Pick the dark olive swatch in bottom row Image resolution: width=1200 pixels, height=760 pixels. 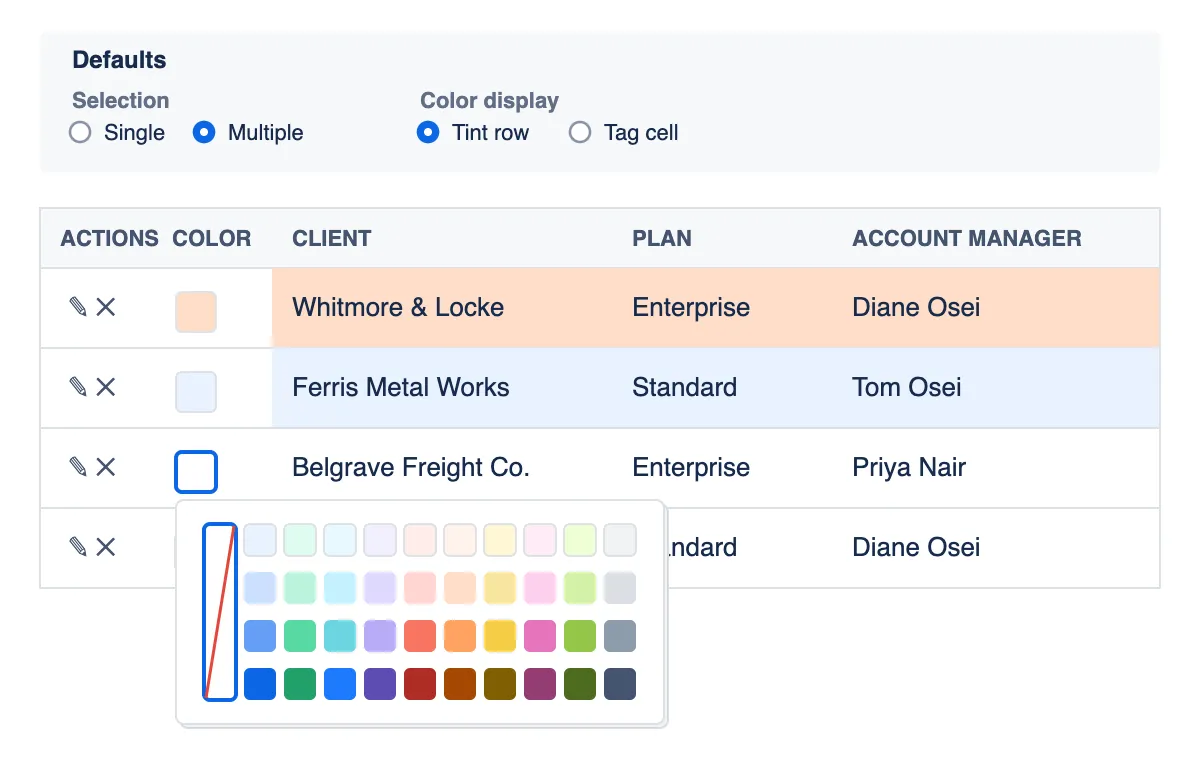click(500, 684)
